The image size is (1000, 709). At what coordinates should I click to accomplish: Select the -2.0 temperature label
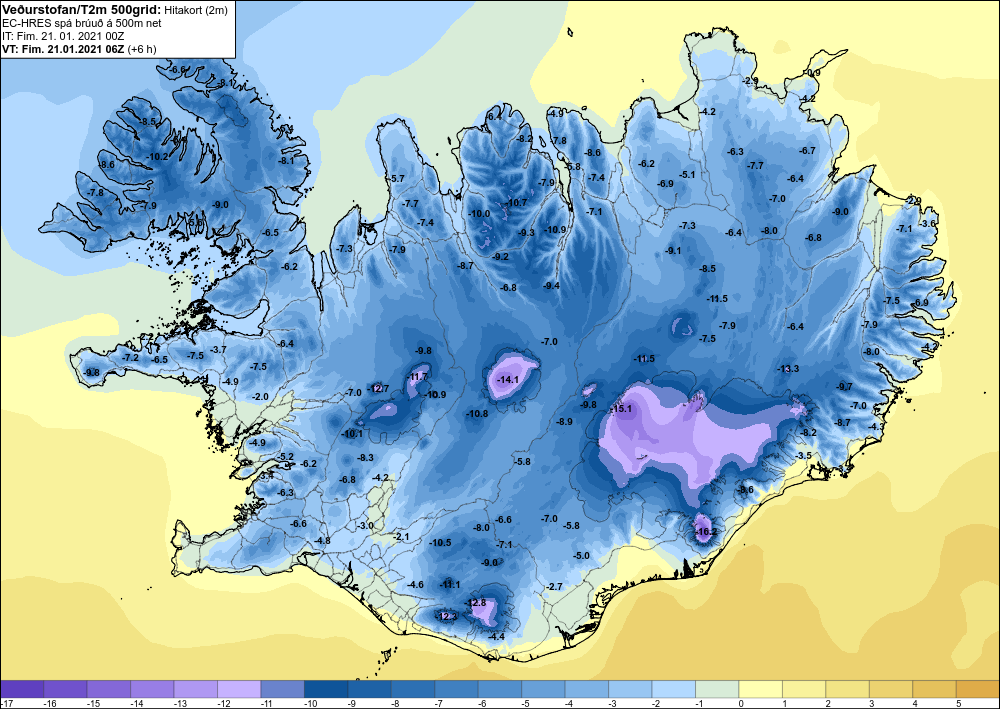click(x=260, y=396)
